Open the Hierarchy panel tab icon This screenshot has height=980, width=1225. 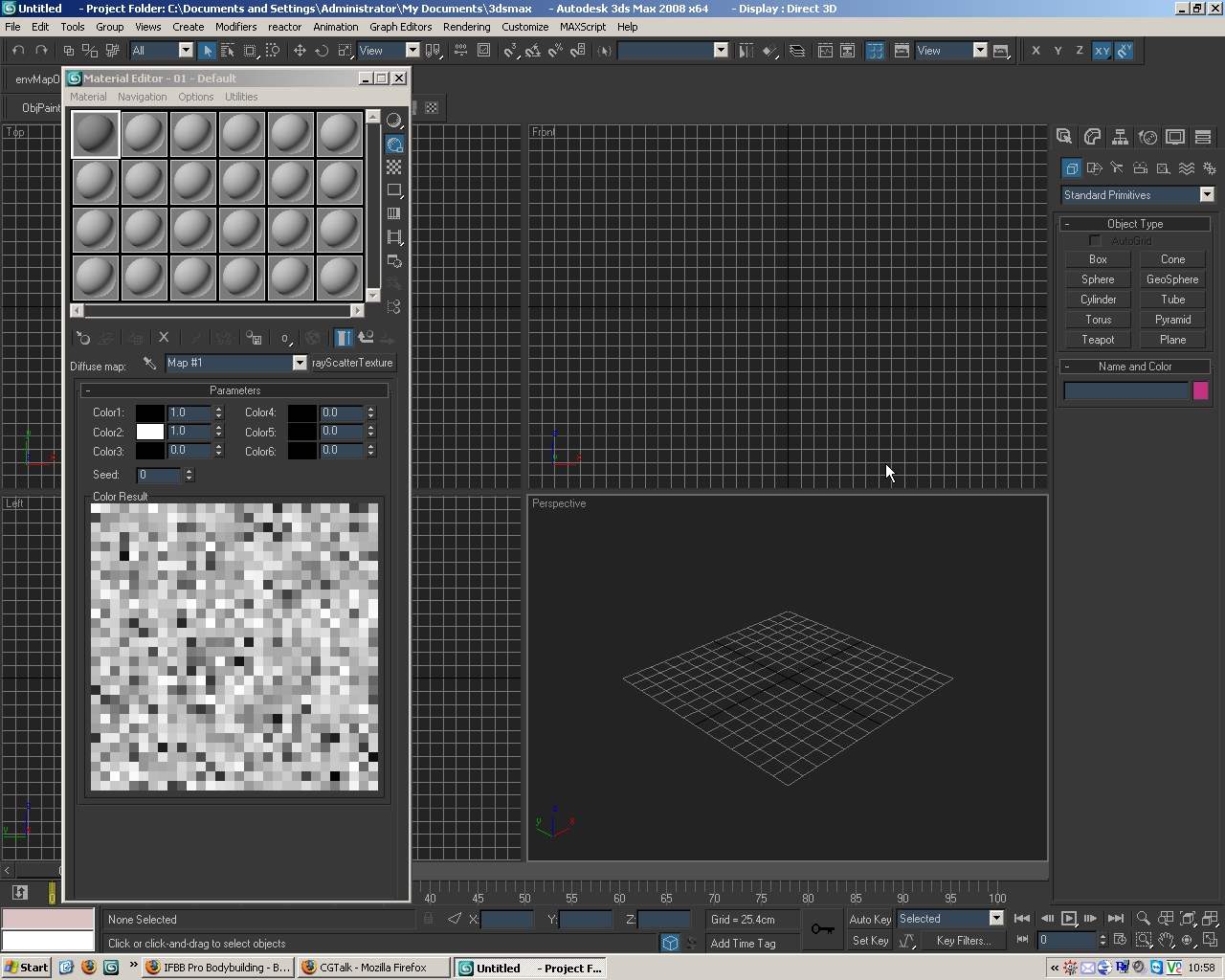tap(1120, 137)
